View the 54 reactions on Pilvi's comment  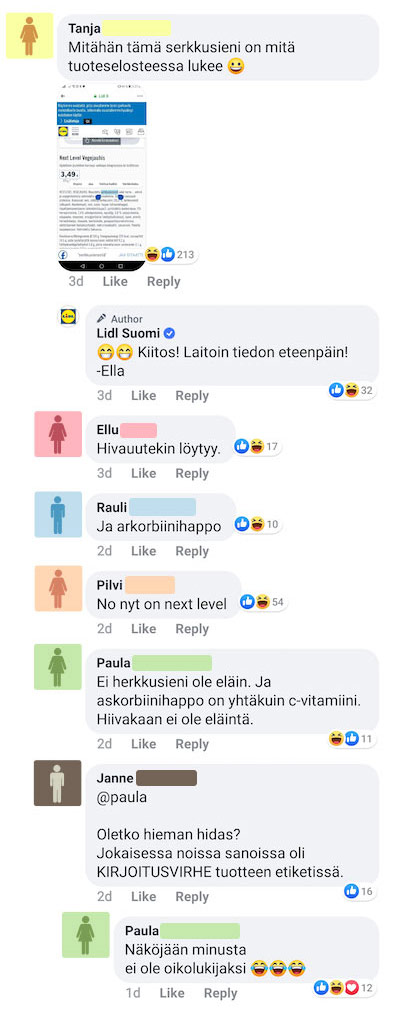(263, 602)
